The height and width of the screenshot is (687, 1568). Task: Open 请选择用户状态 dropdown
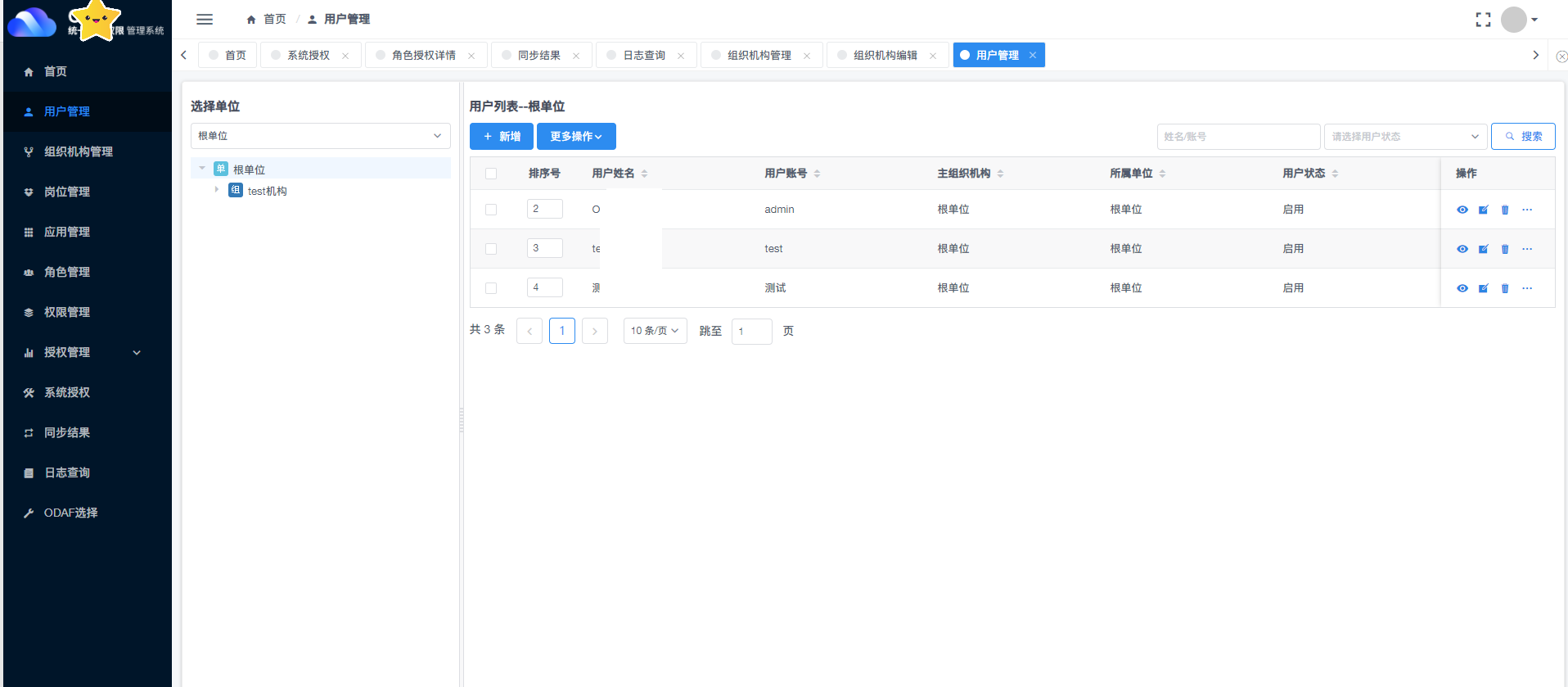1405,137
